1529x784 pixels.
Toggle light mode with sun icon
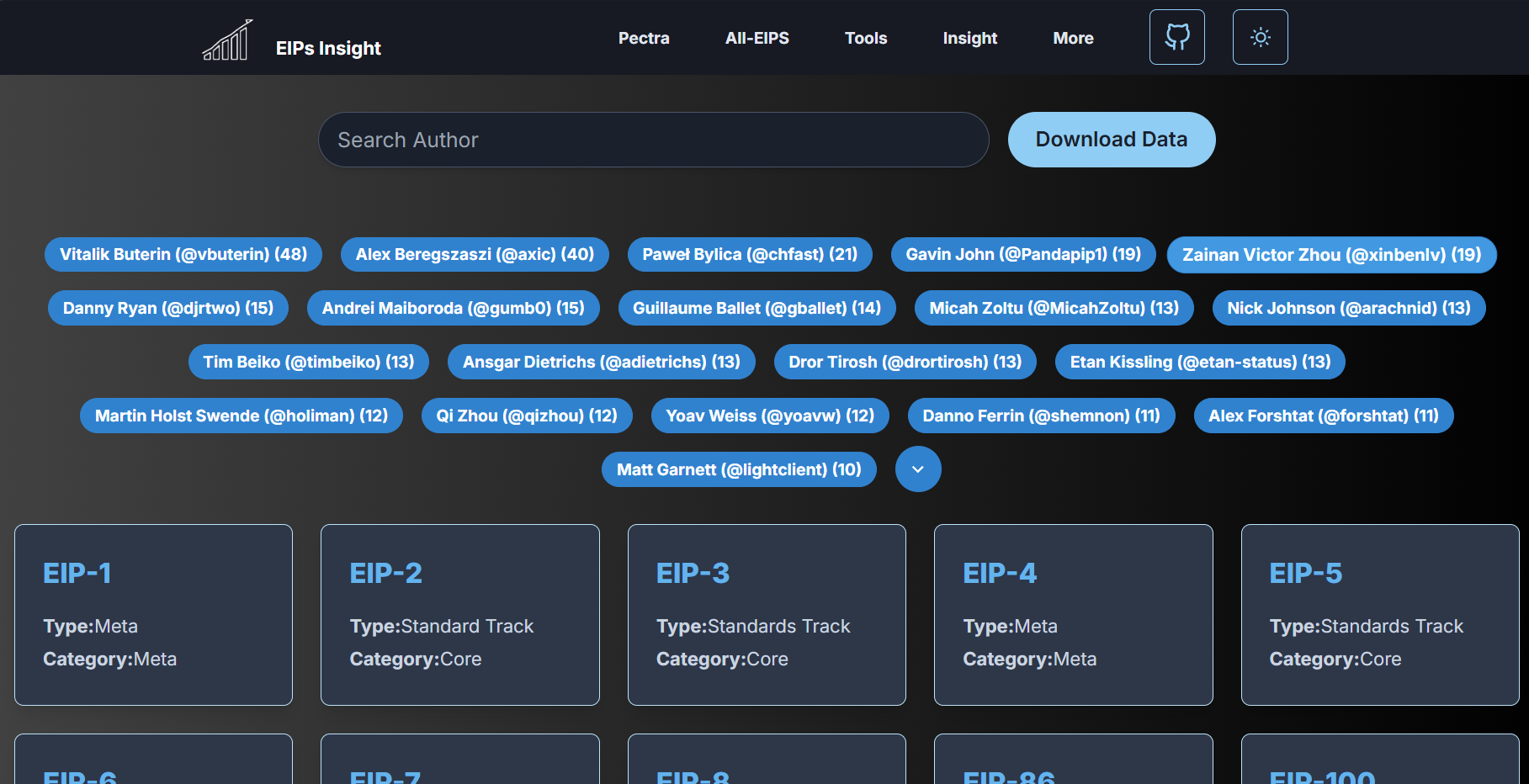pyautogui.click(x=1260, y=37)
